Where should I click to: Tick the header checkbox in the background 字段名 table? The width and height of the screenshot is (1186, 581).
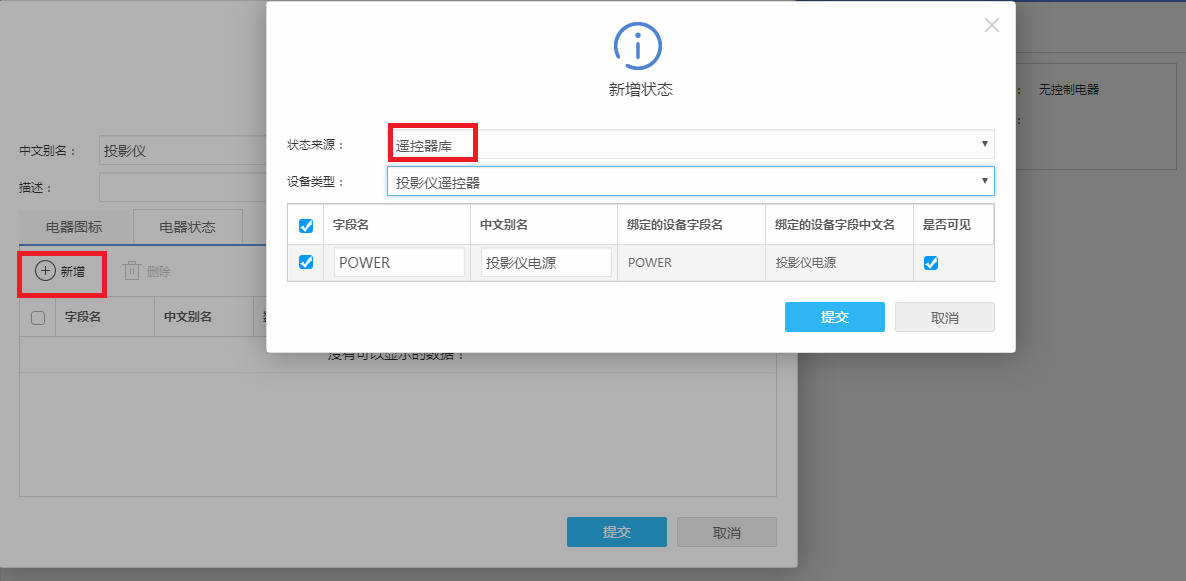click(x=38, y=318)
